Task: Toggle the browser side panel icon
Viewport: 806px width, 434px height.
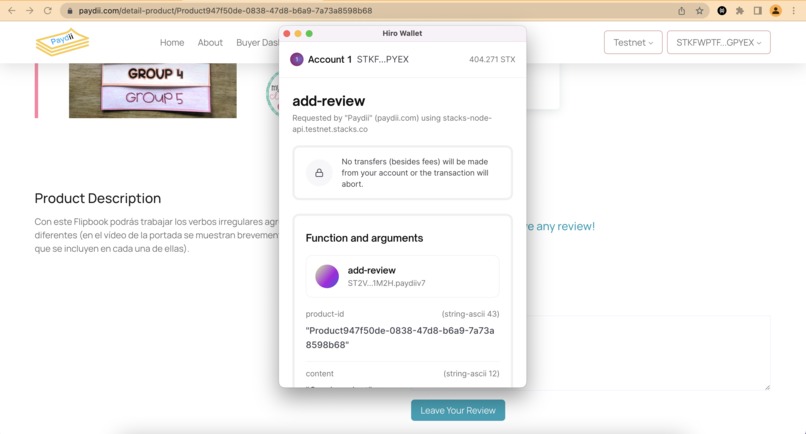Action: tap(758, 11)
